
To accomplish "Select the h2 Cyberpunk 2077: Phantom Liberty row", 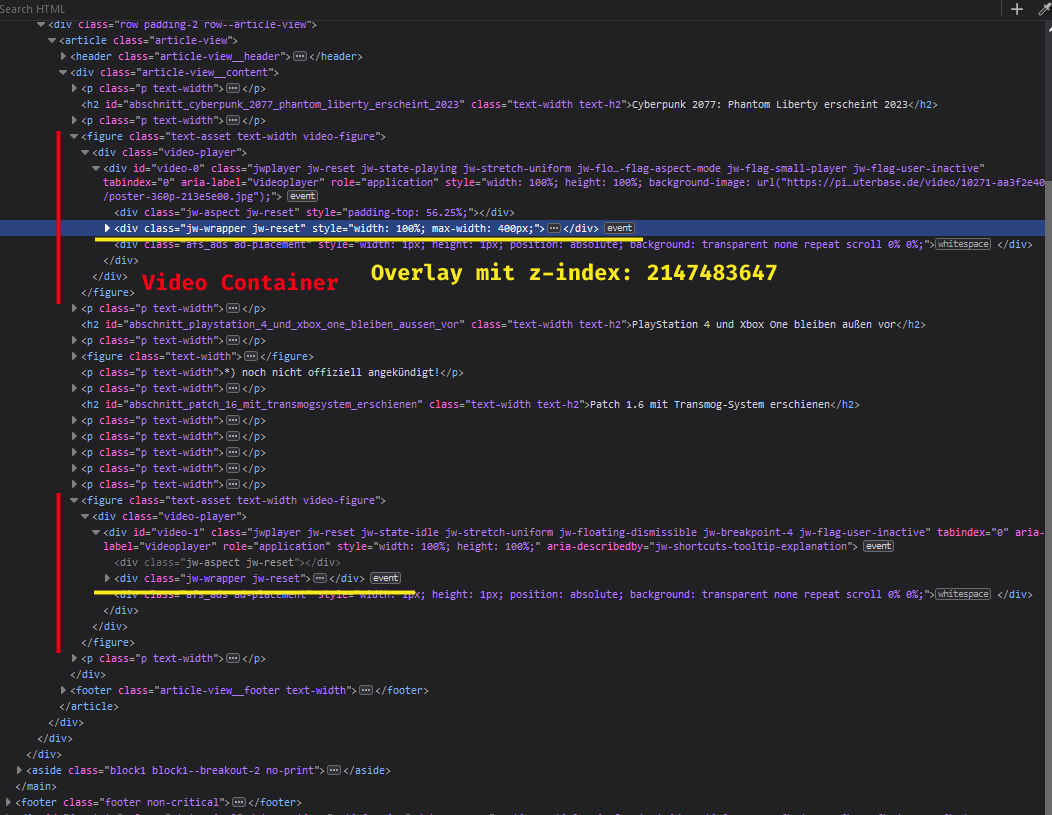I will pyautogui.click(x=509, y=105).
